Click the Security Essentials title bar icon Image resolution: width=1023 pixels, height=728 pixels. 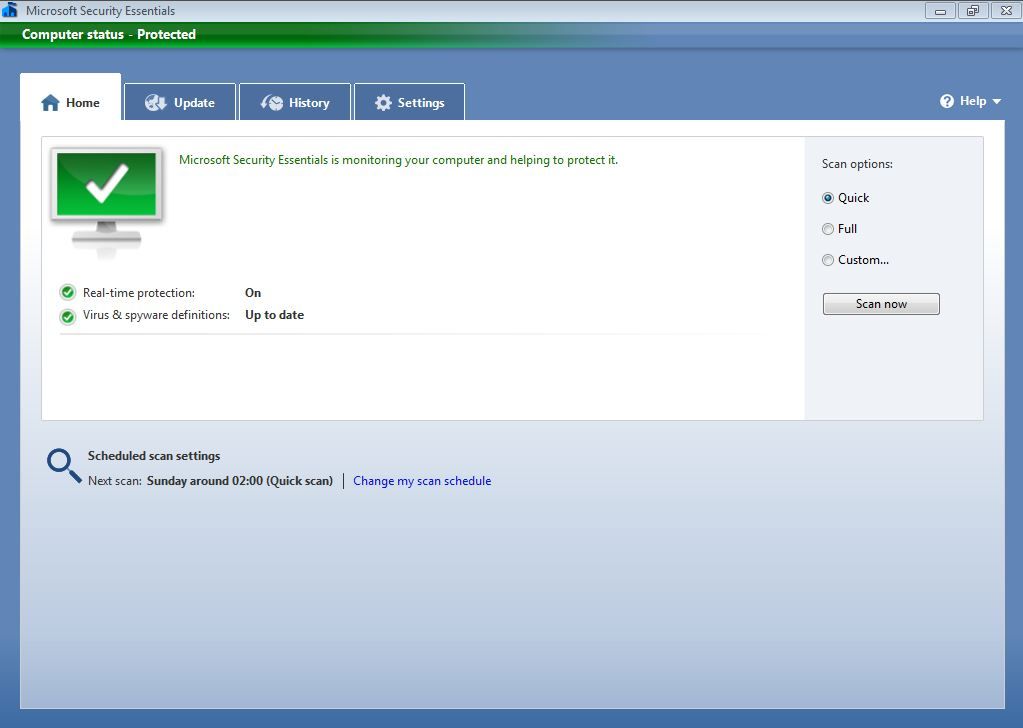[10, 10]
